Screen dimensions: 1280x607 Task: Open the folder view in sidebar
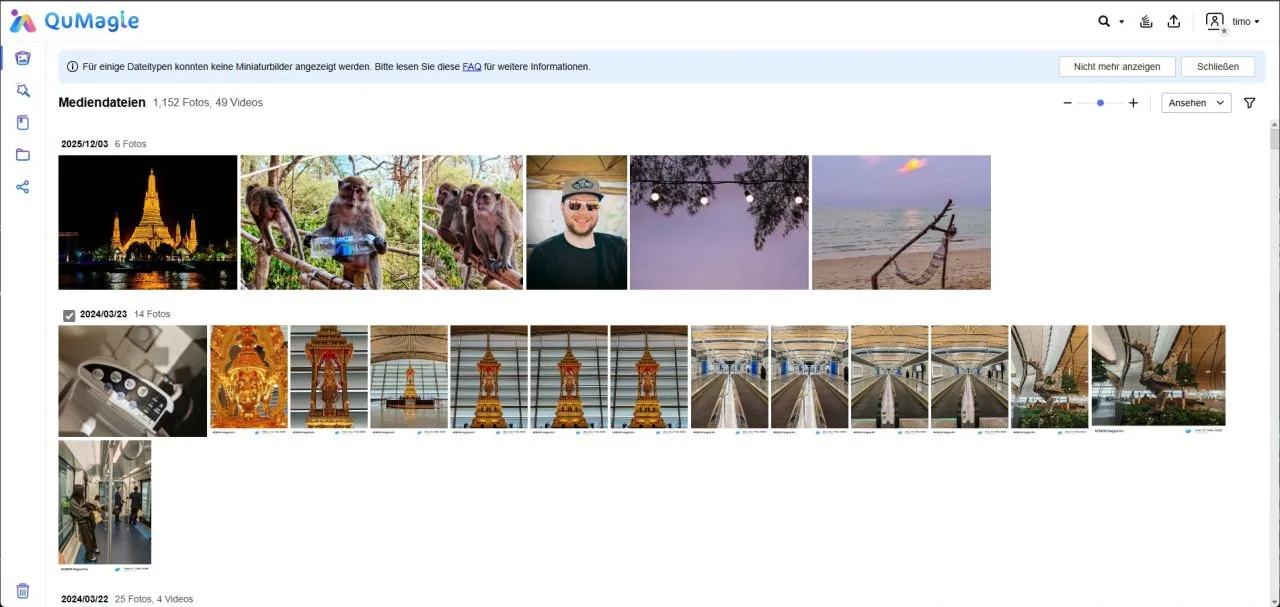[x=23, y=155]
